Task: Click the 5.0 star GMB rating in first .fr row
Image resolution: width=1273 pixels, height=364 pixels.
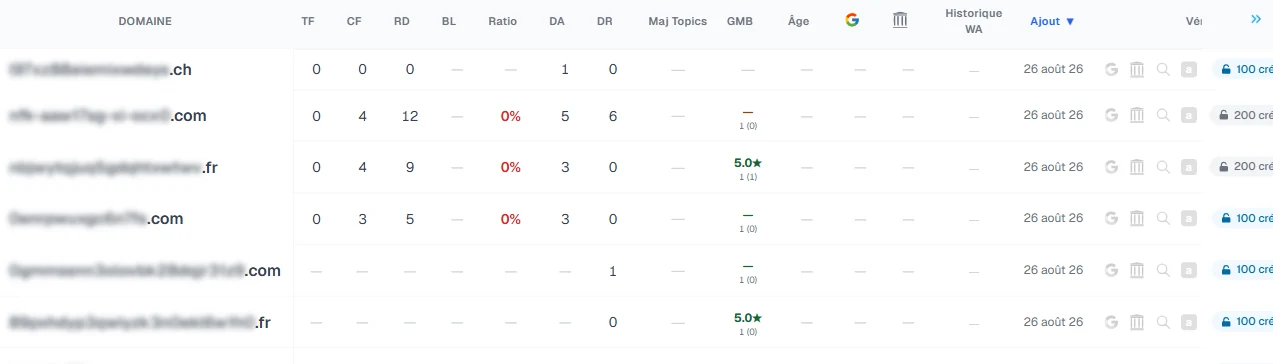Action: [x=748, y=162]
